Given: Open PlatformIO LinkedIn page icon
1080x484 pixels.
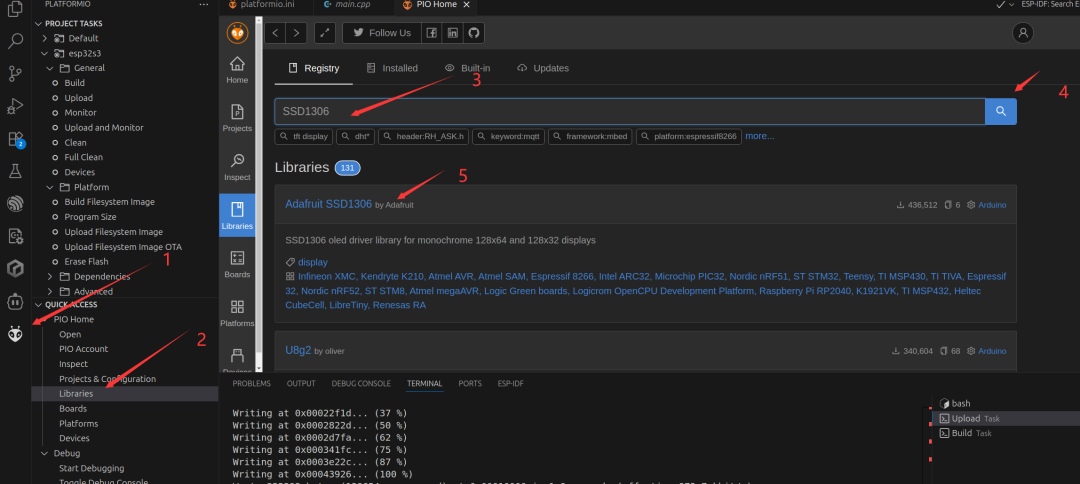Looking at the screenshot, I should 453,32.
